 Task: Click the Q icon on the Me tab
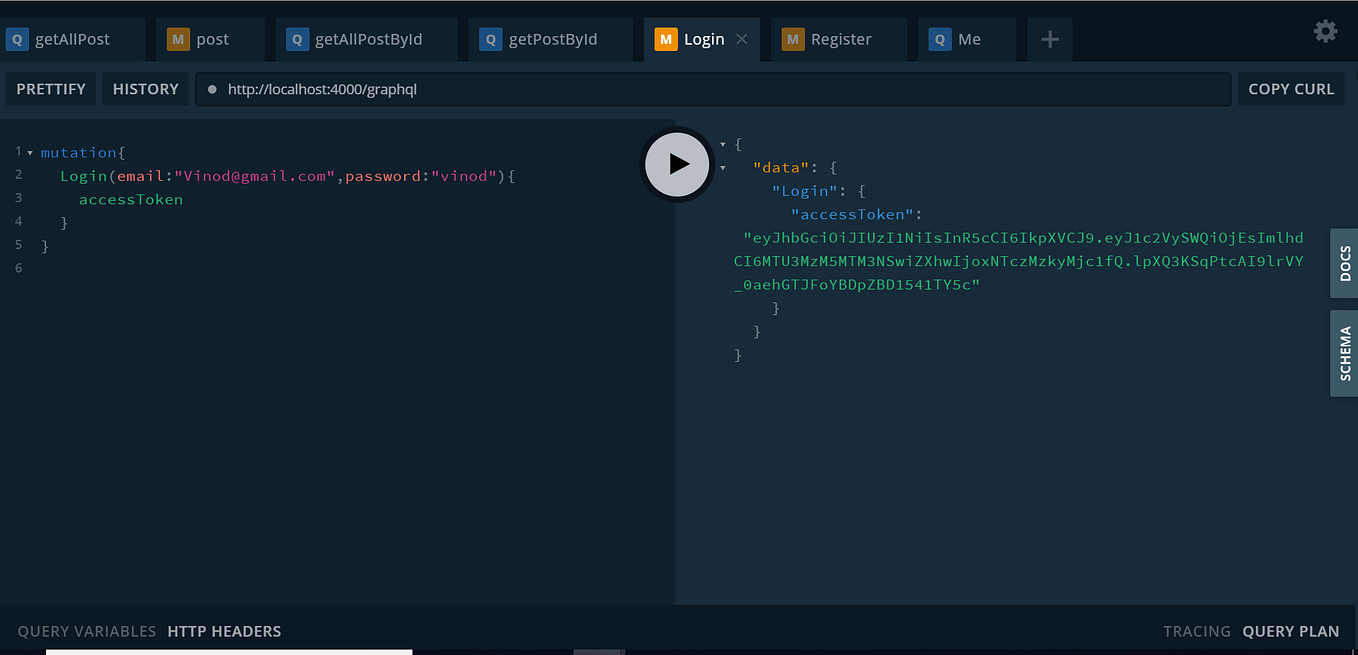point(939,39)
